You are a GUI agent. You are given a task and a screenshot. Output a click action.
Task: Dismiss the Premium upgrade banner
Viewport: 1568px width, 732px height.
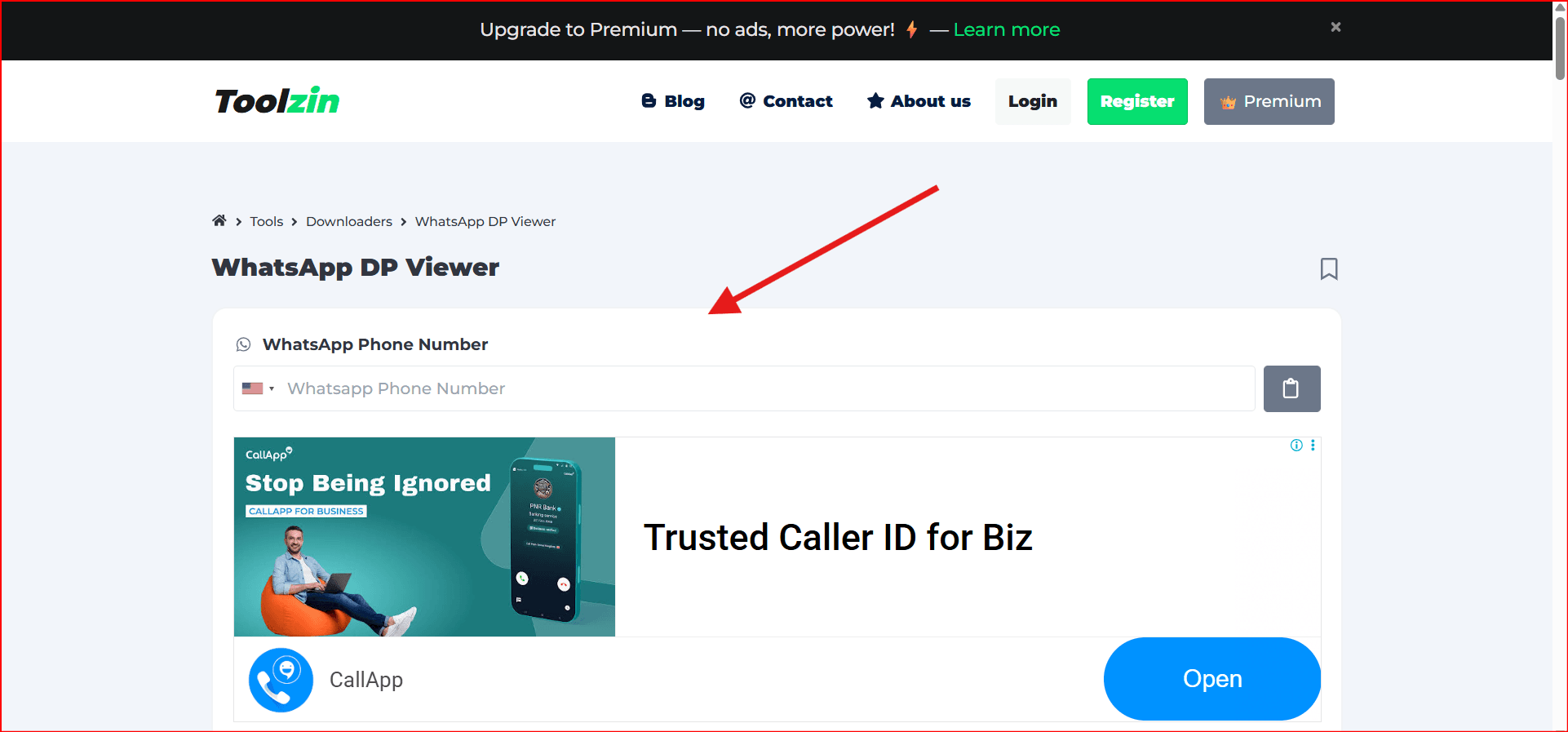[1335, 27]
